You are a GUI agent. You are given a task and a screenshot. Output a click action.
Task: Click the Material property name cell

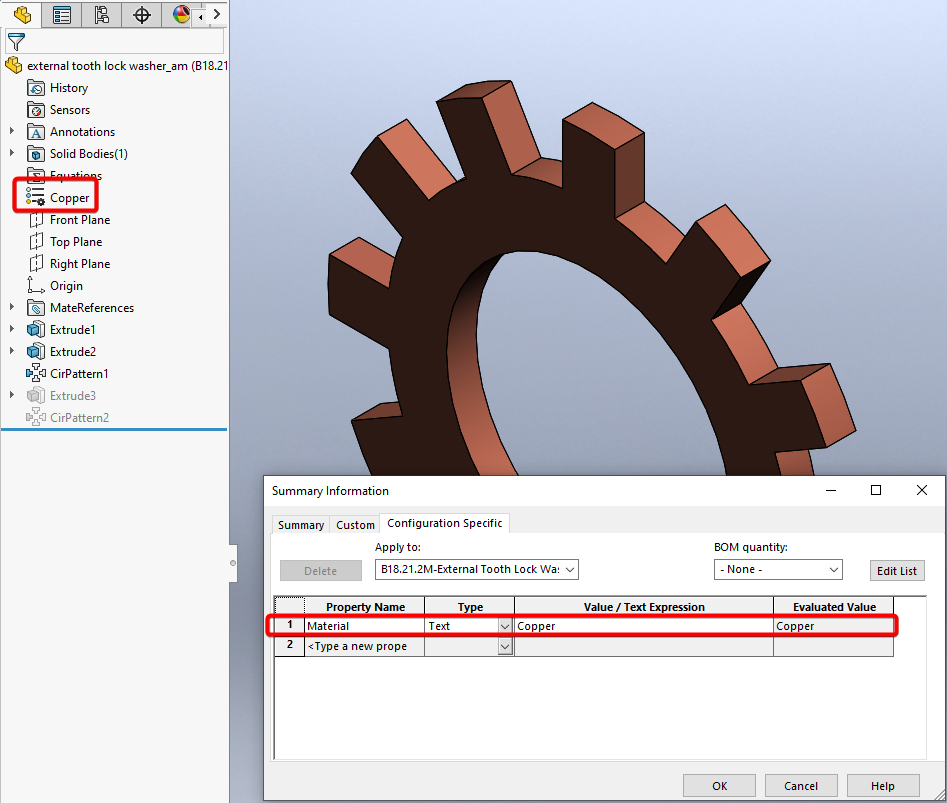pyautogui.click(x=365, y=626)
